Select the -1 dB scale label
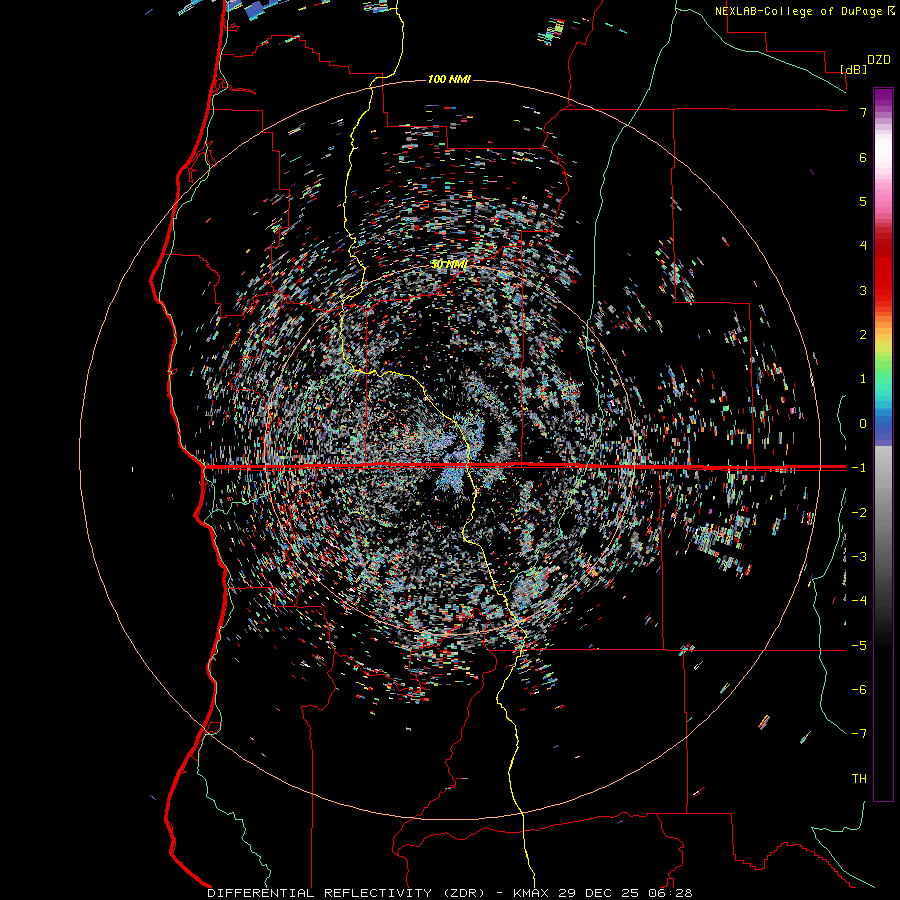The image size is (900, 900). click(x=859, y=468)
